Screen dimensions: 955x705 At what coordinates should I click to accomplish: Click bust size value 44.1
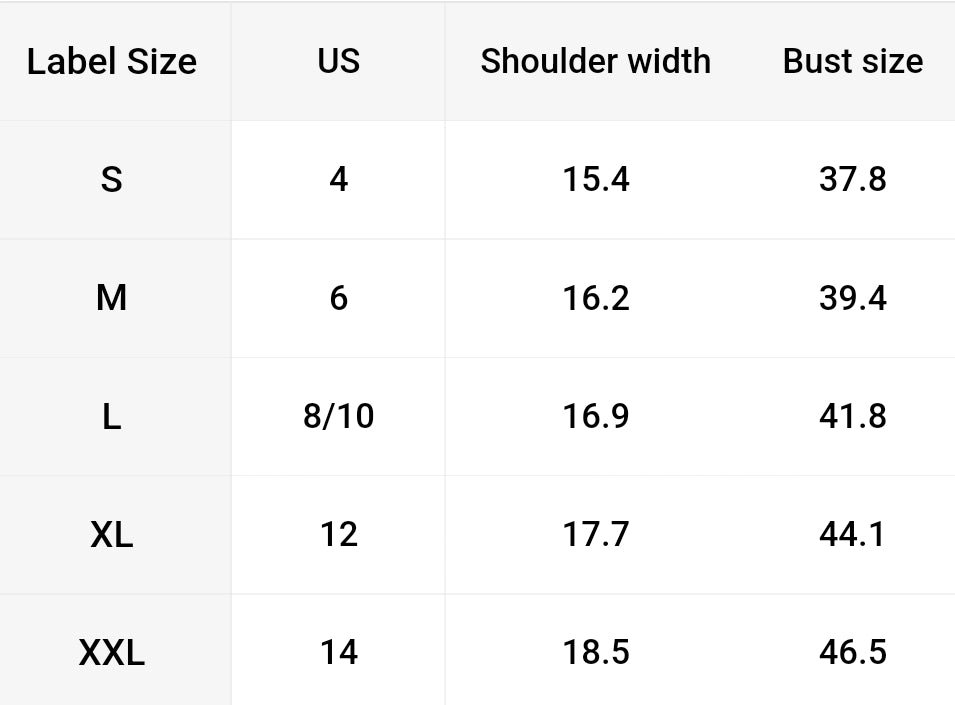point(853,535)
